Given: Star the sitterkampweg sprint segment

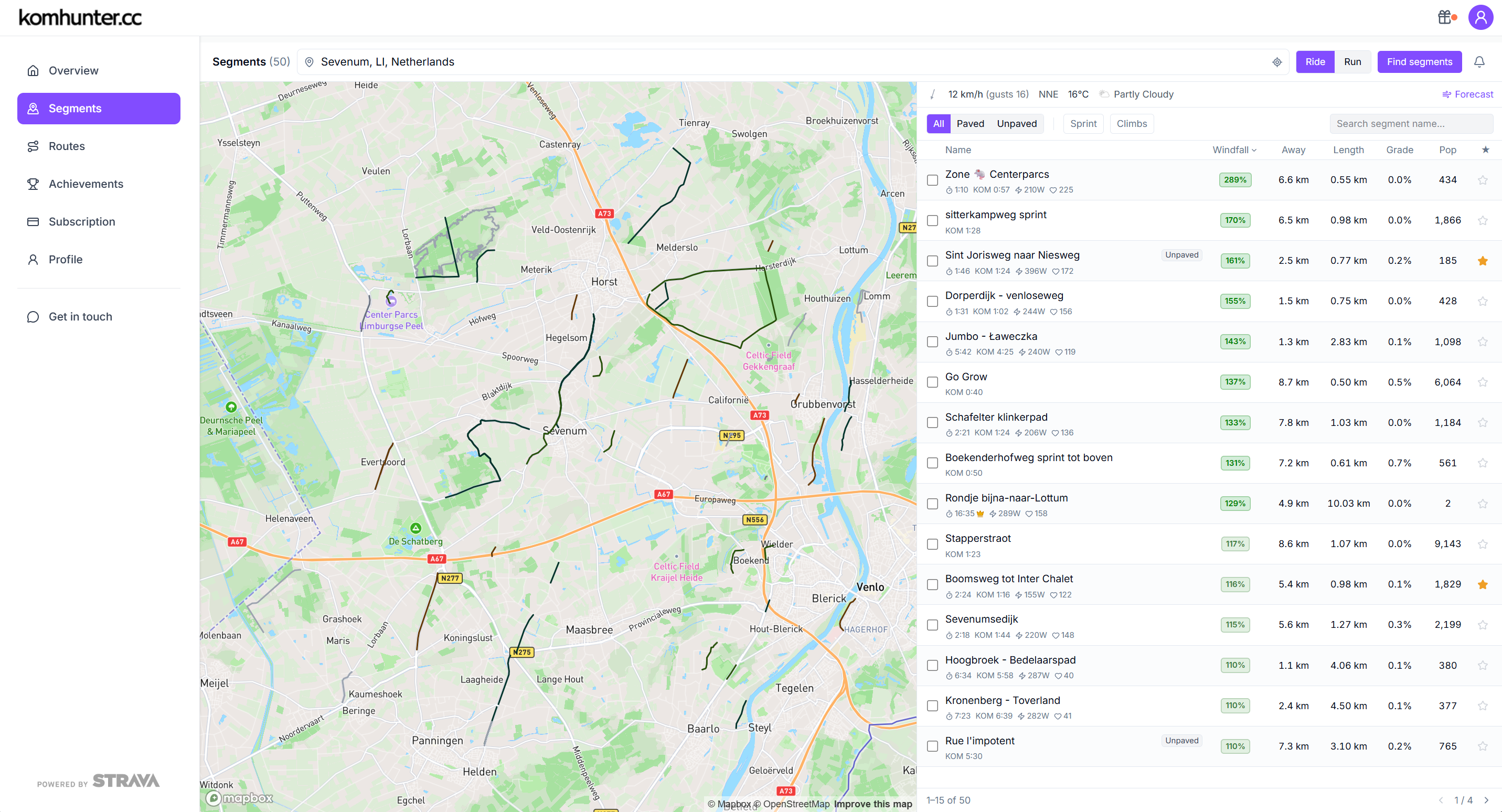Looking at the screenshot, I should point(1483,220).
